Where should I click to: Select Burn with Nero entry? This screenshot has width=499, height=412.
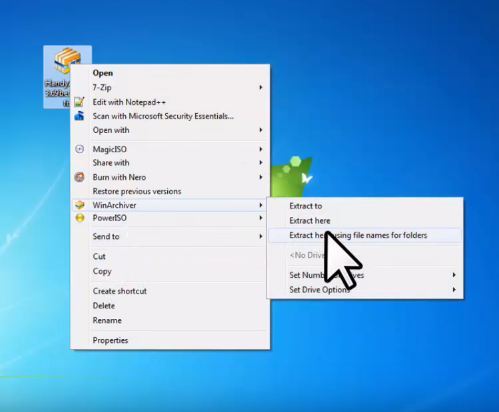click(170, 177)
